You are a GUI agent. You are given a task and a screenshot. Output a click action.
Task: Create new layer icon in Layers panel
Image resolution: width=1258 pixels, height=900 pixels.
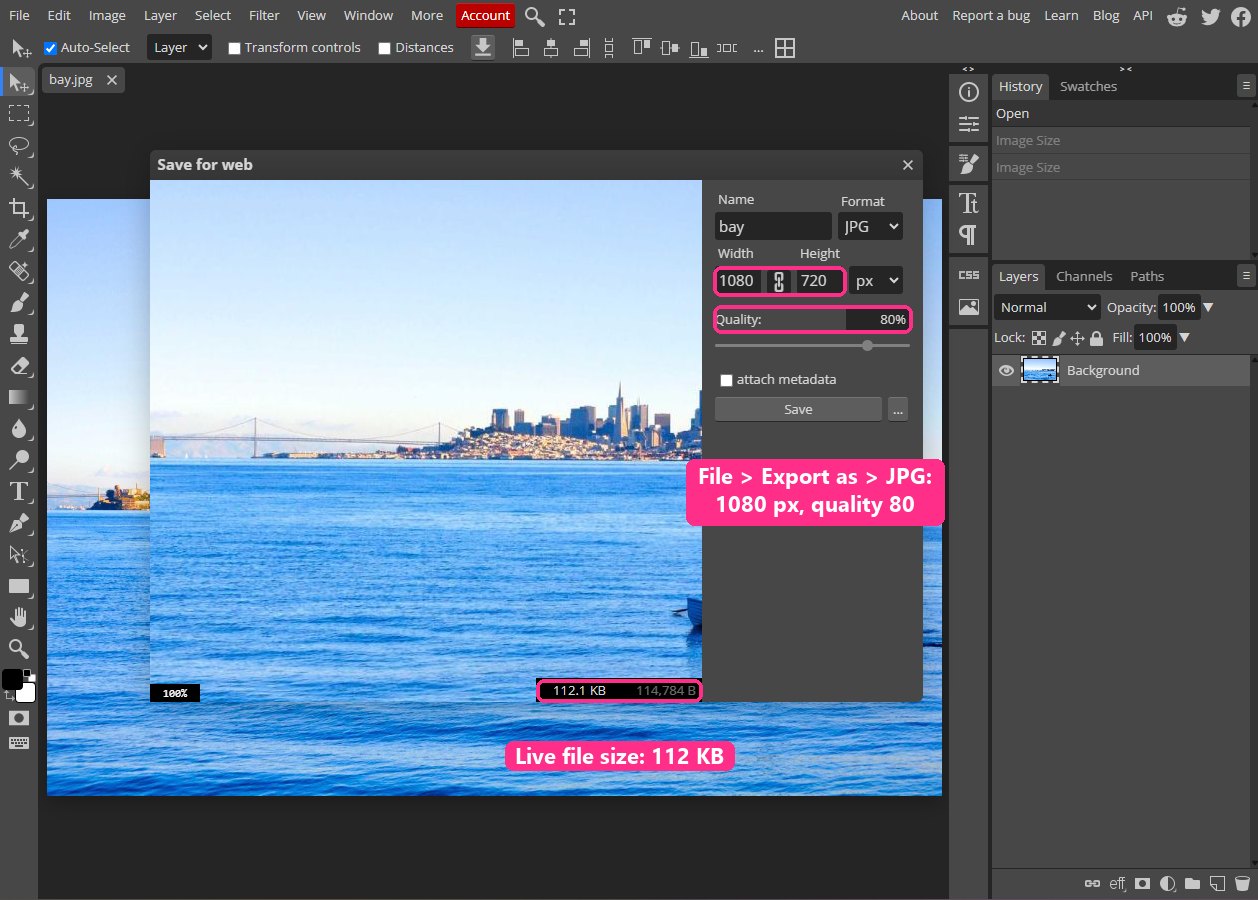pyautogui.click(x=1217, y=884)
